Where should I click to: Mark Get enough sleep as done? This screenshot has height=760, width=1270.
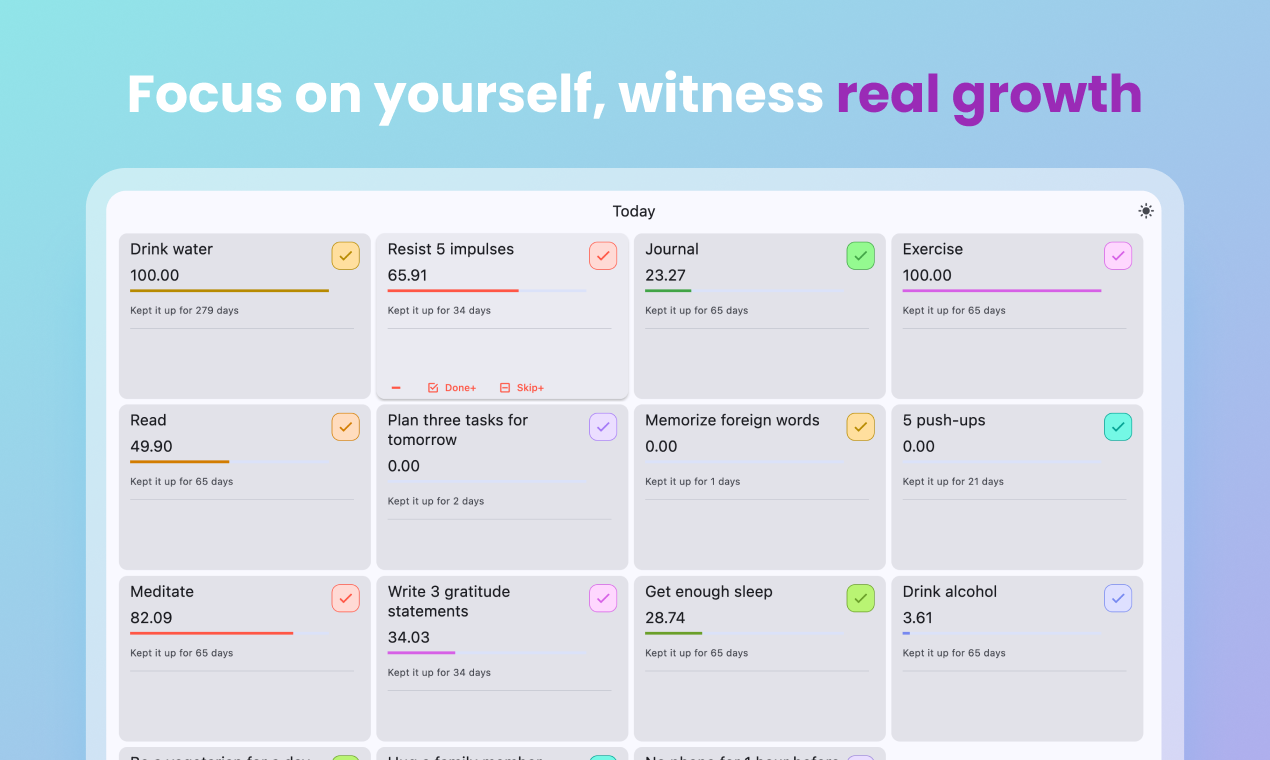[x=860, y=598]
